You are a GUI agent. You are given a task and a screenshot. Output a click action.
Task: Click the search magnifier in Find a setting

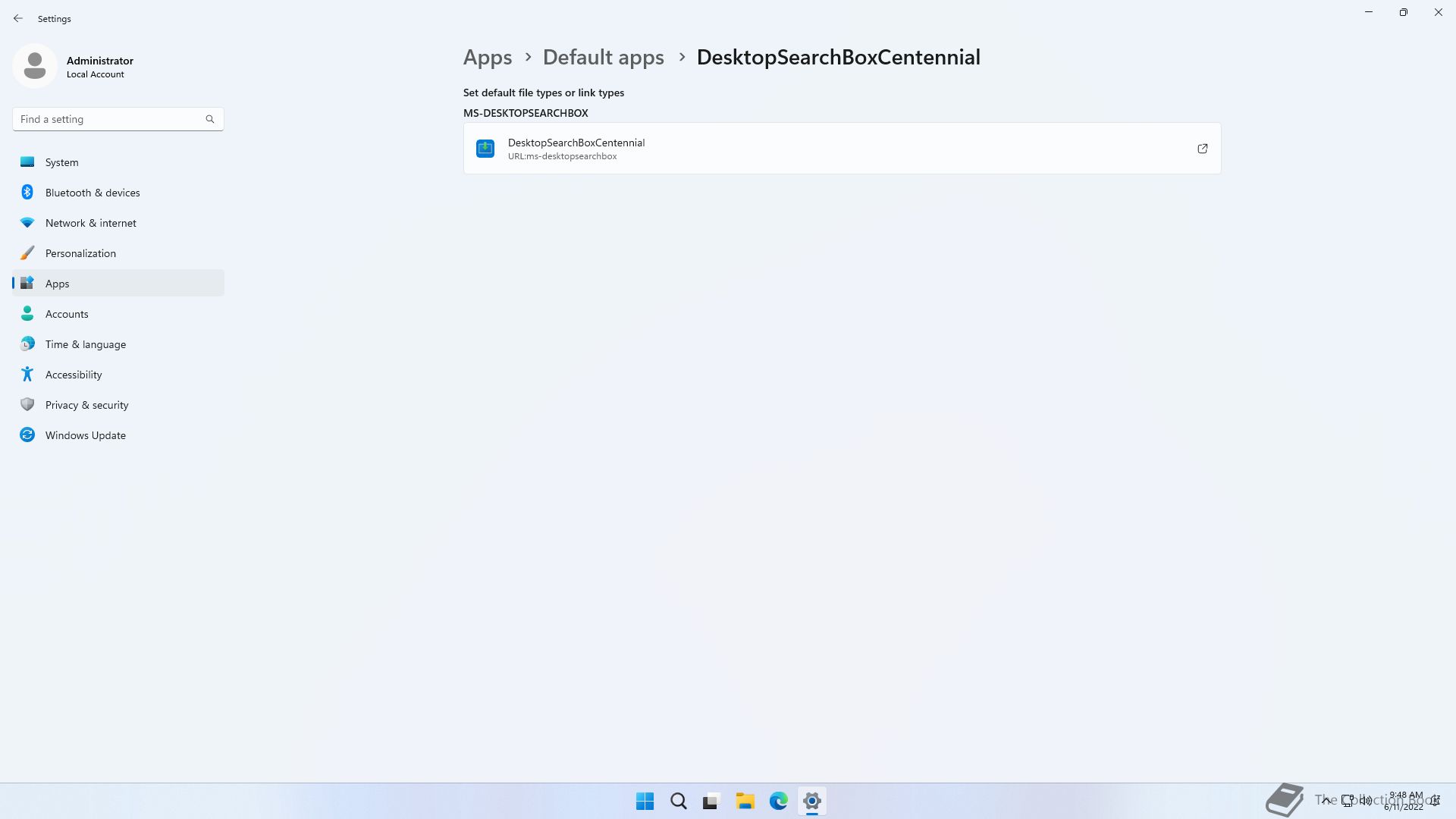click(x=210, y=119)
